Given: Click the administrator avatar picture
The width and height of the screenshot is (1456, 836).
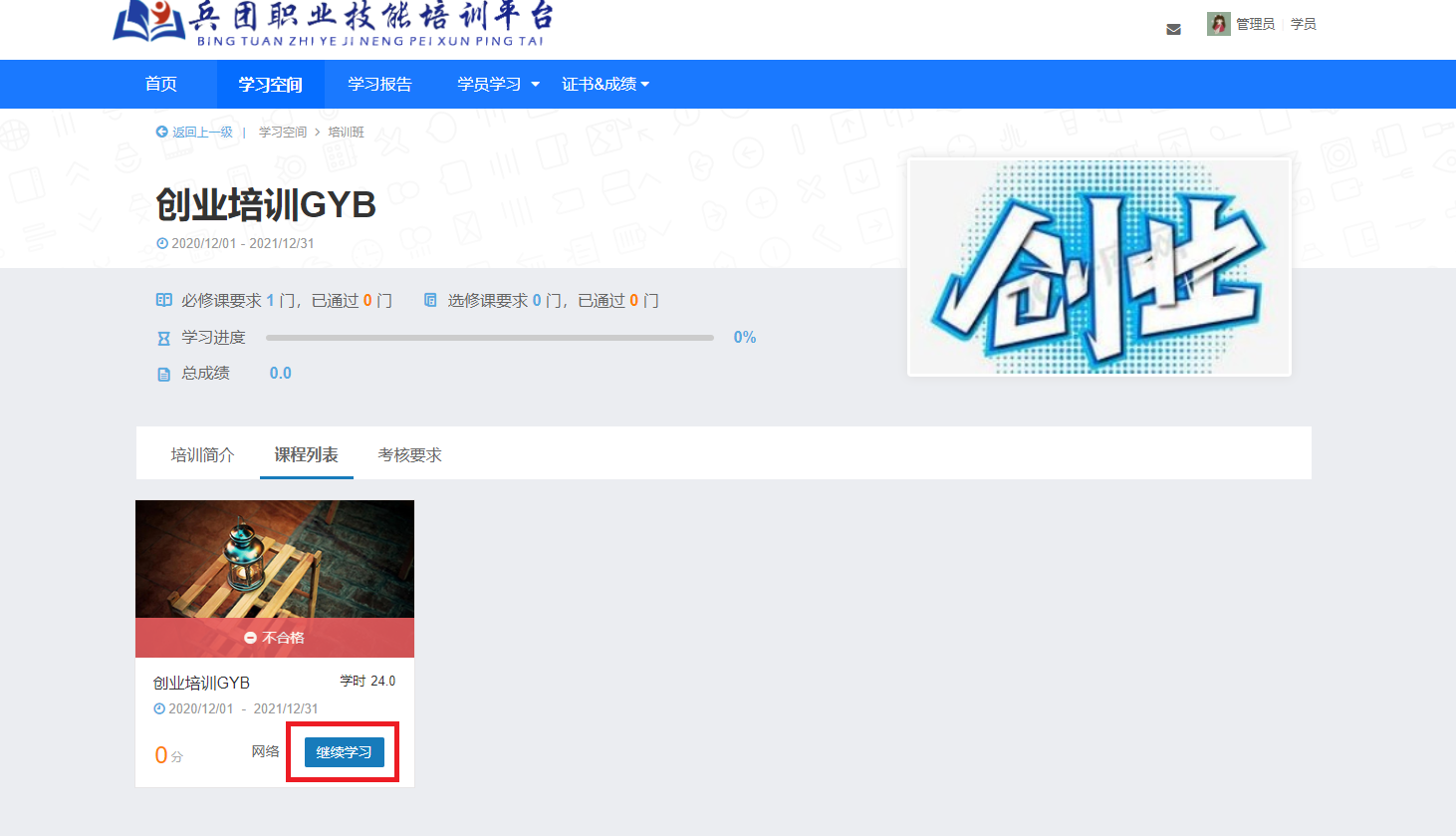Looking at the screenshot, I should [1218, 24].
